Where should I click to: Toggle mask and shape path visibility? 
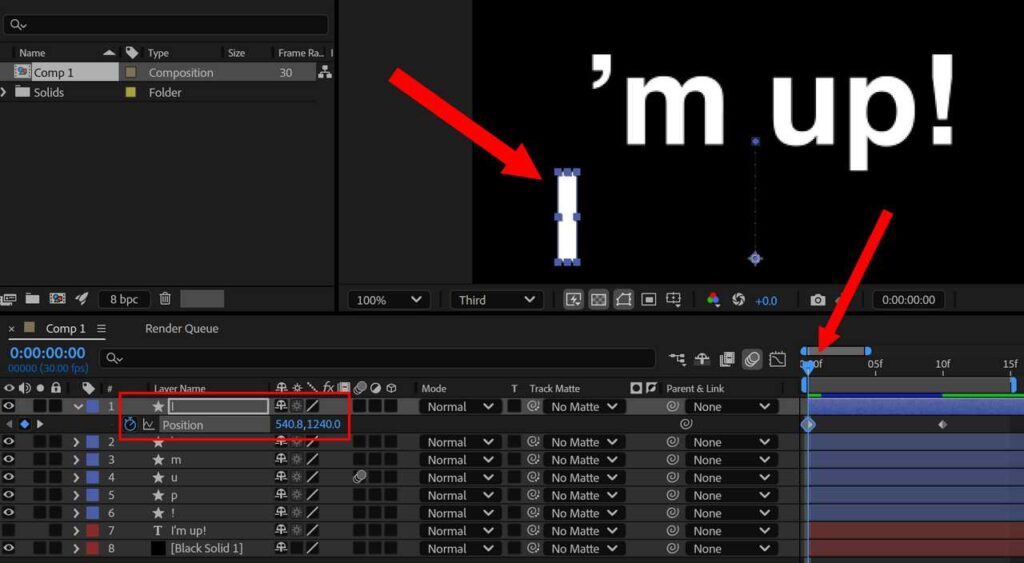(x=623, y=300)
